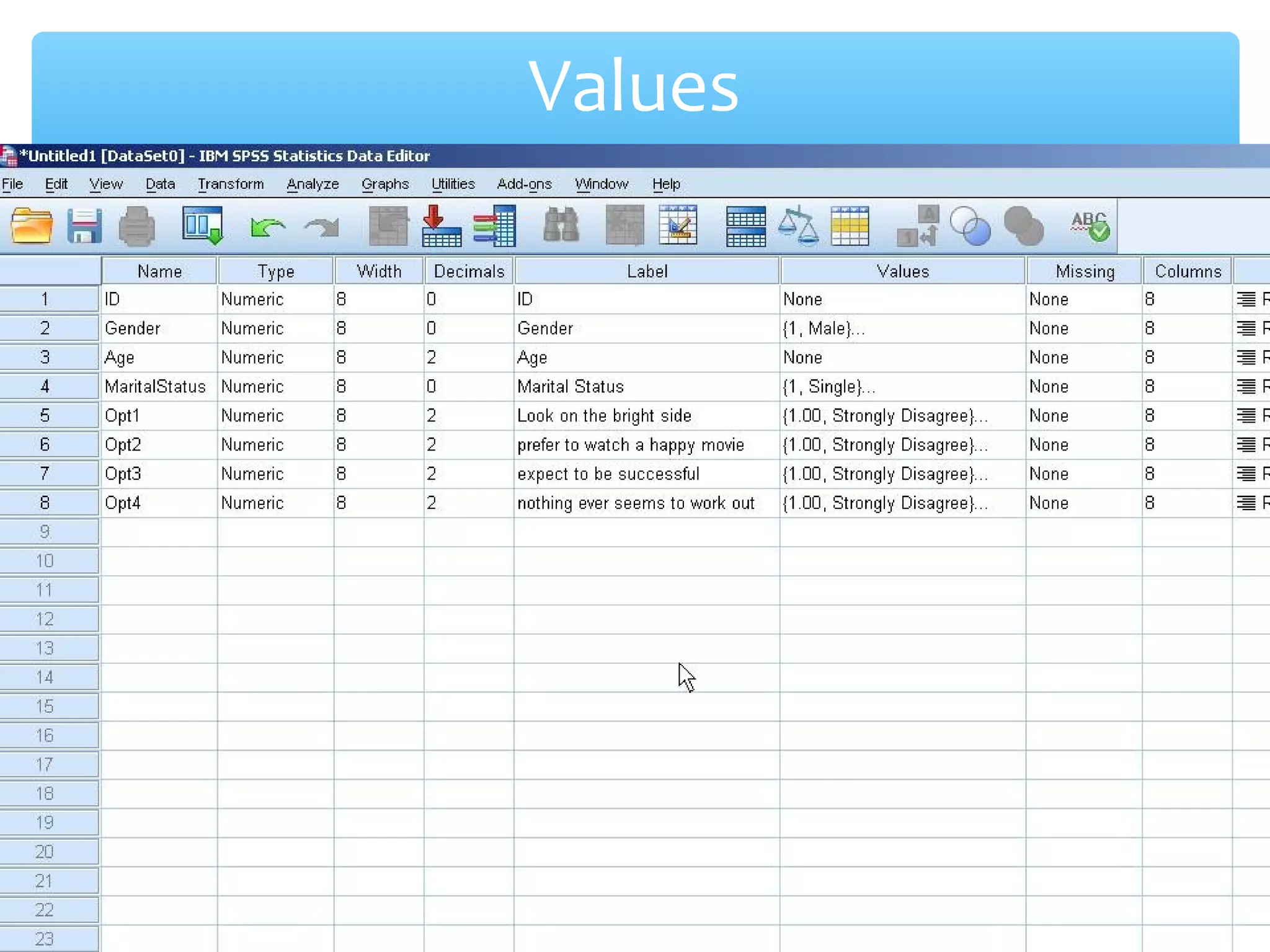This screenshot has height=952, width=1270.
Task: Click the {1, Single}... values cell
Action: coord(902,387)
